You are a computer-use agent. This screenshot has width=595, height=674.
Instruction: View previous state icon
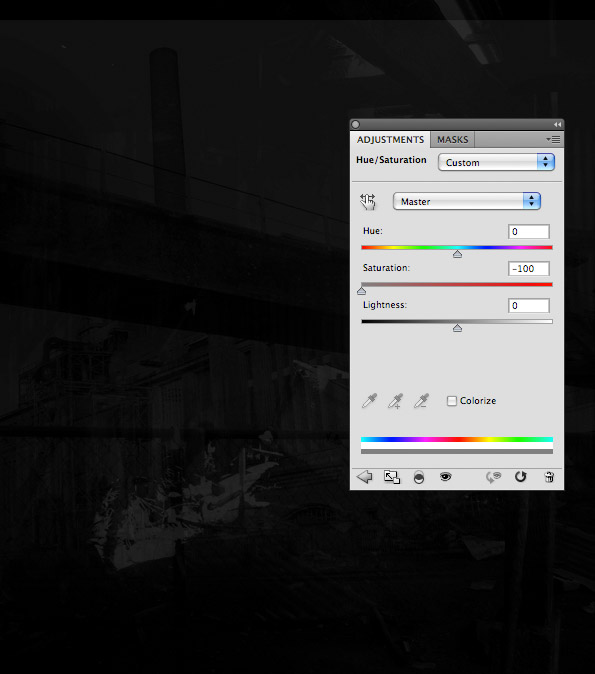(x=494, y=477)
